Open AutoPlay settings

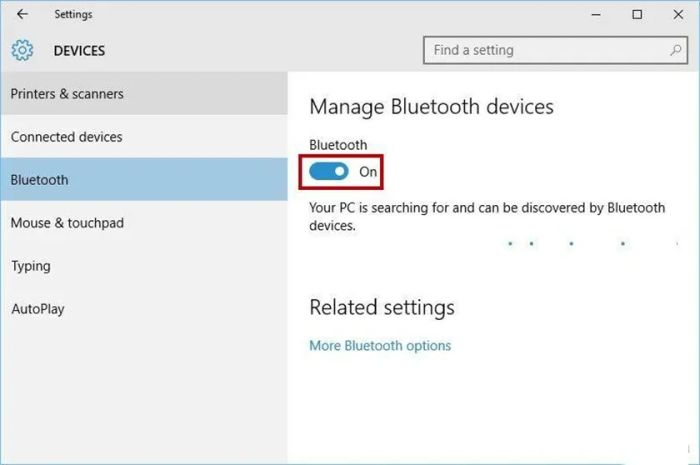[144, 309]
